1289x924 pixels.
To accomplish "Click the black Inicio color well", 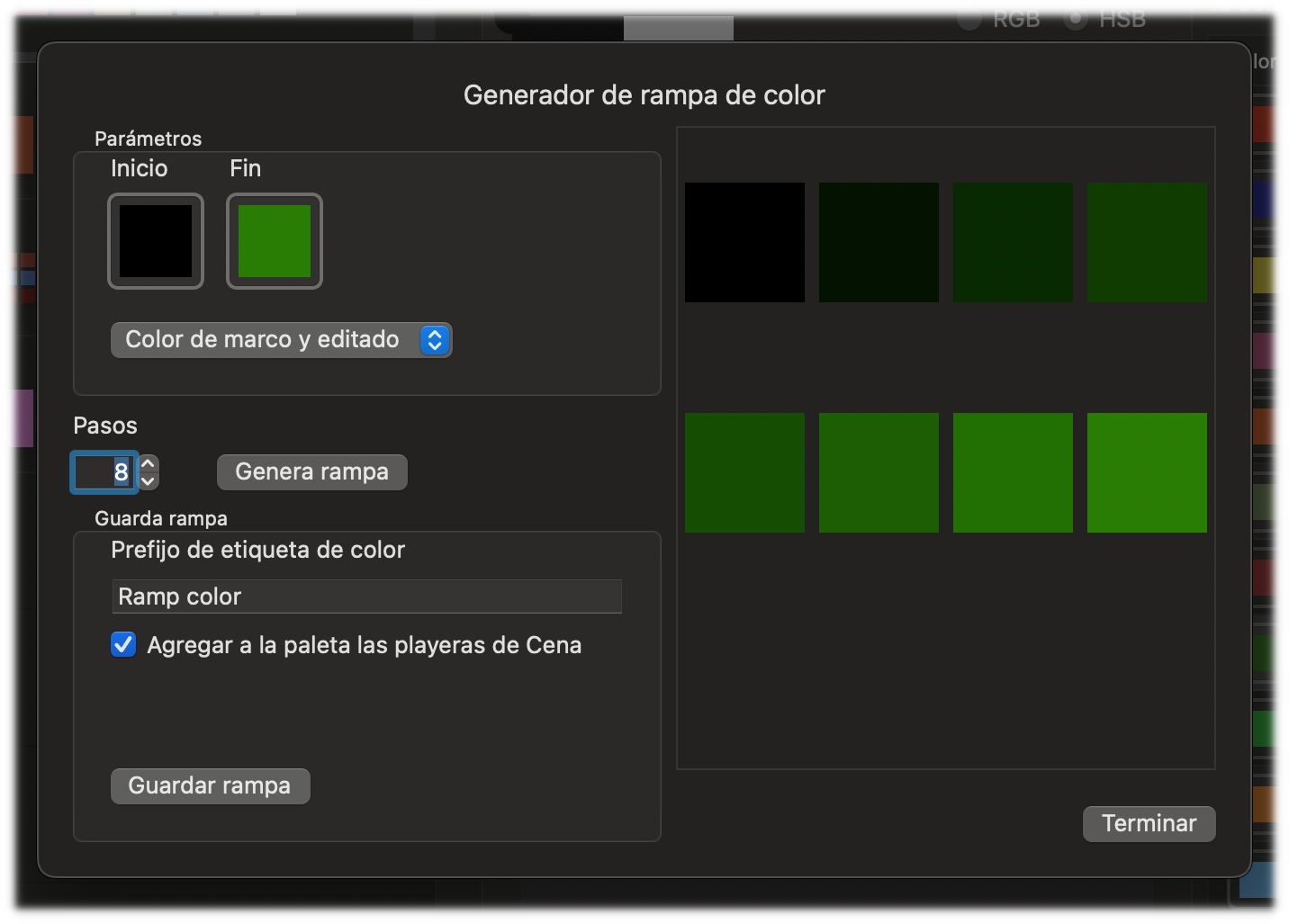I will coord(156,241).
